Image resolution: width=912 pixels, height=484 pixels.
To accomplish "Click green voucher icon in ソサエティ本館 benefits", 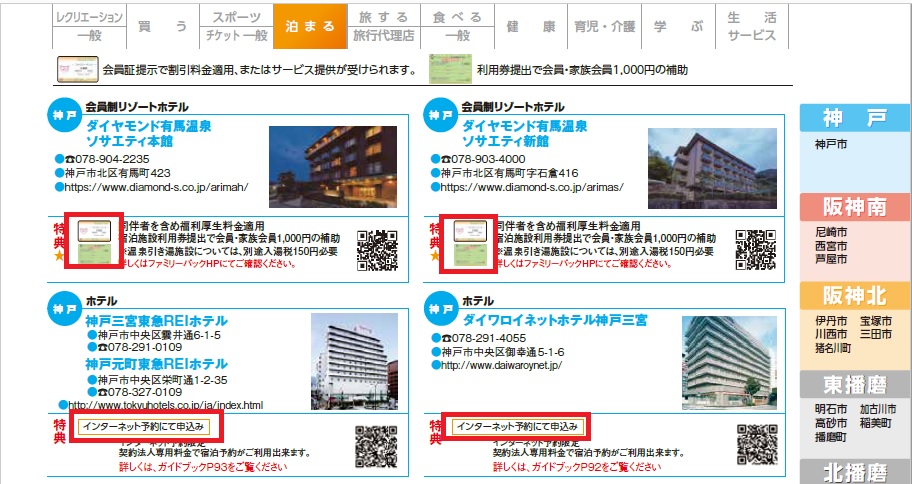I will (x=94, y=255).
